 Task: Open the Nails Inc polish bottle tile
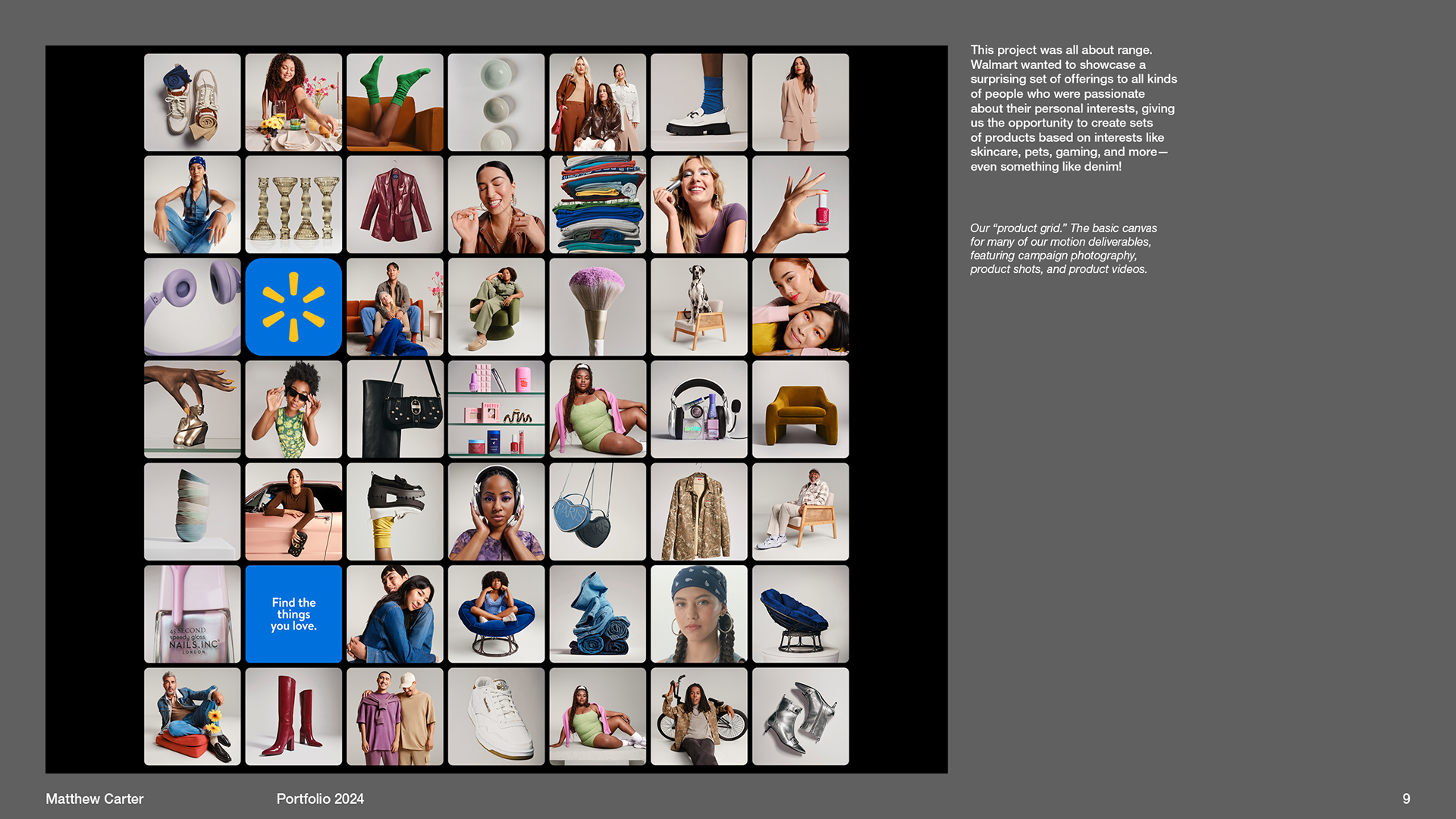coord(192,613)
